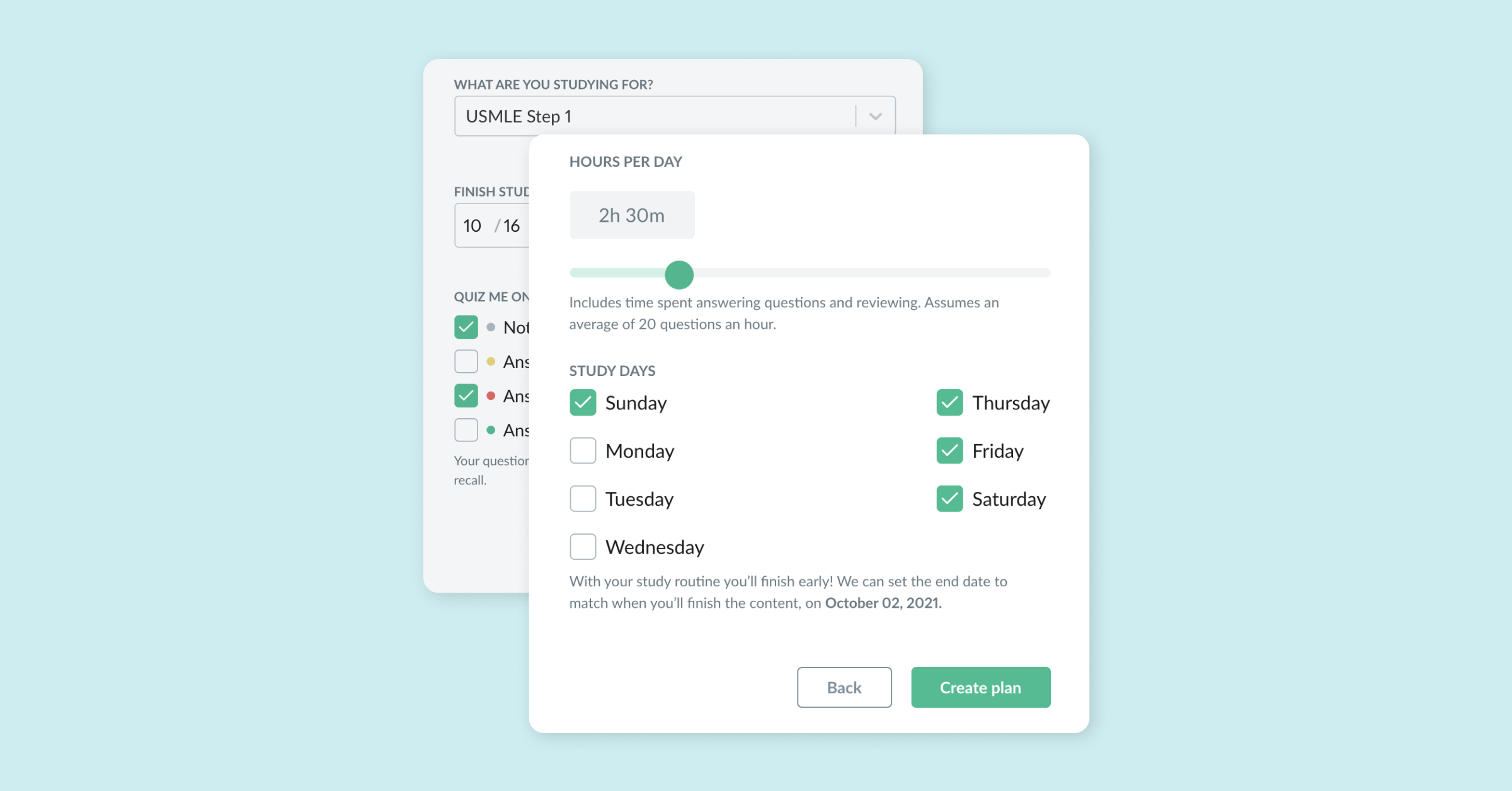1512x791 pixels.
Task: Click the Sunday study day checkbox
Action: coord(583,403)
